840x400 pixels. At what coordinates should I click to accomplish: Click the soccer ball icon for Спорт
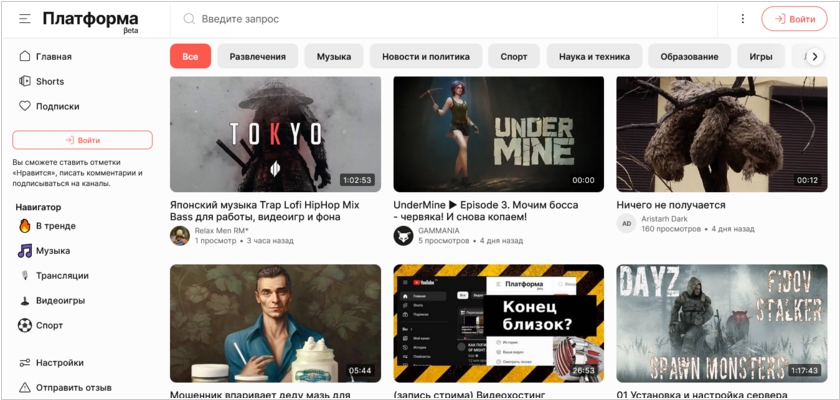pos(25,326)
